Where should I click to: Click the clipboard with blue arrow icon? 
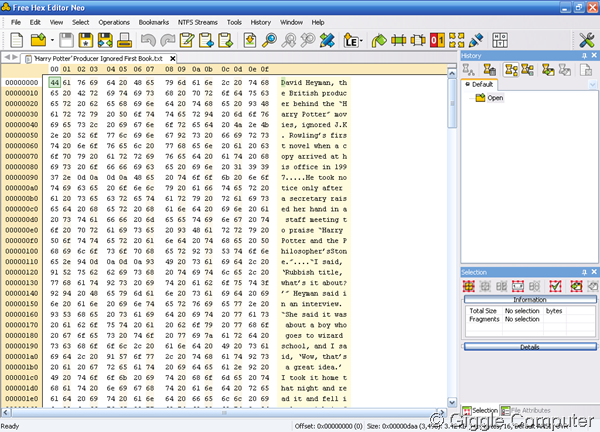[206, 40]
